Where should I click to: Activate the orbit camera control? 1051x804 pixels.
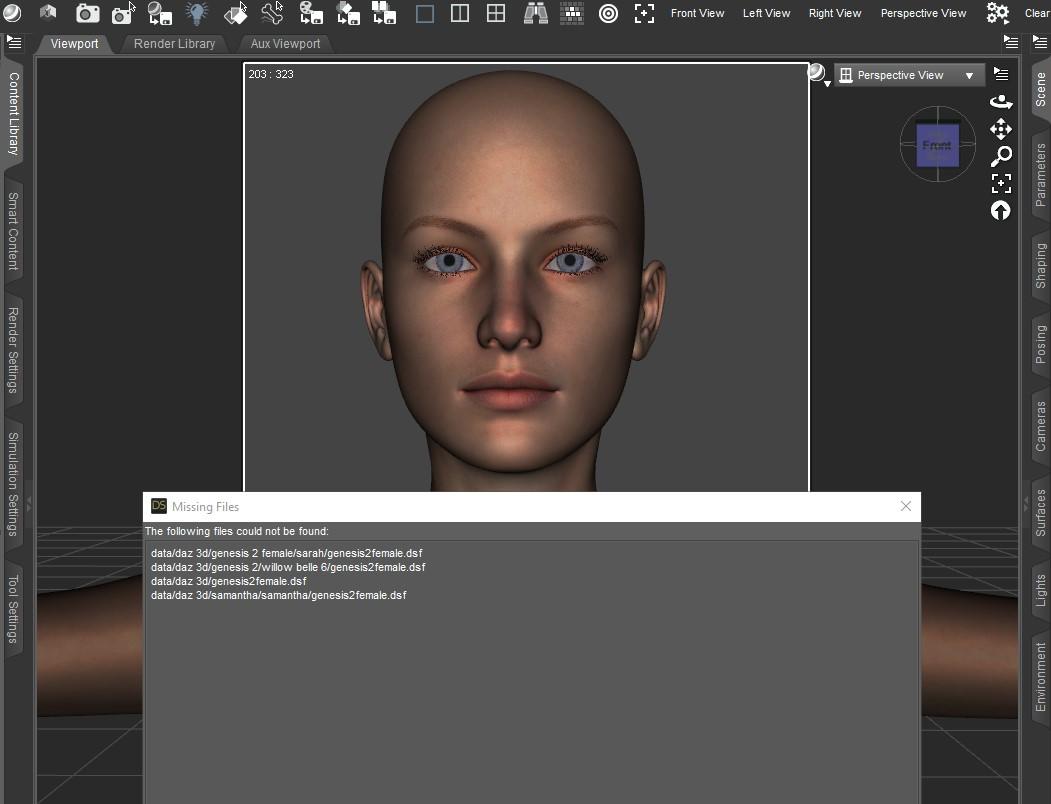[1001, 101]
